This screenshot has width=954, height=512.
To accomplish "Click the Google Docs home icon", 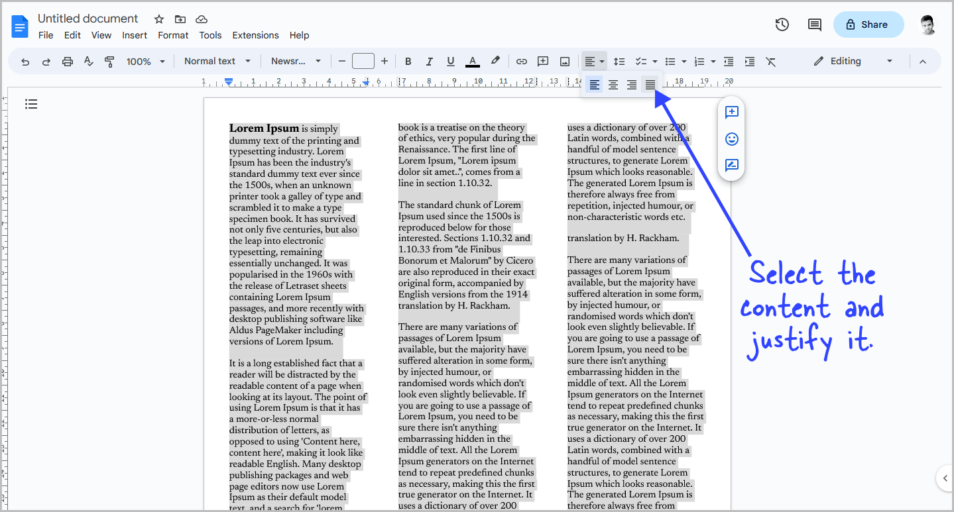I will click(x=19, y=27).
